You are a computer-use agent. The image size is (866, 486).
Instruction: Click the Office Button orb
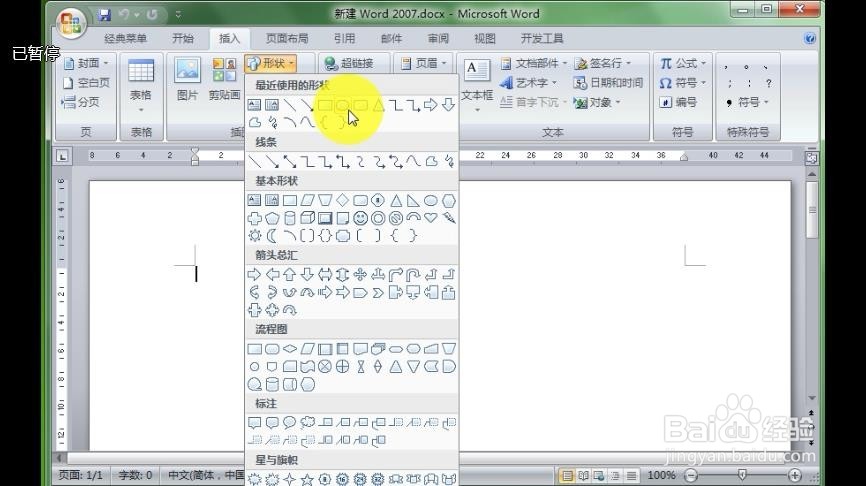click(71, 23)
